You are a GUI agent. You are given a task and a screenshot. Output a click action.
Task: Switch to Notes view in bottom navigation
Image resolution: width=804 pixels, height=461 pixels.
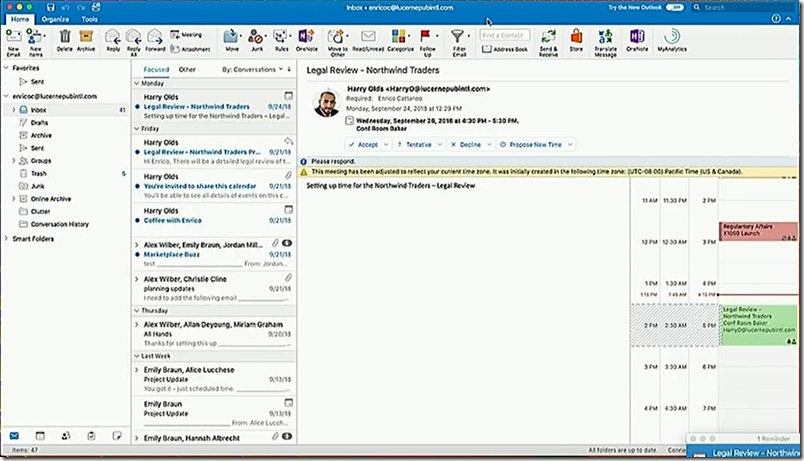pyautogui.click(x=117, y=436)
